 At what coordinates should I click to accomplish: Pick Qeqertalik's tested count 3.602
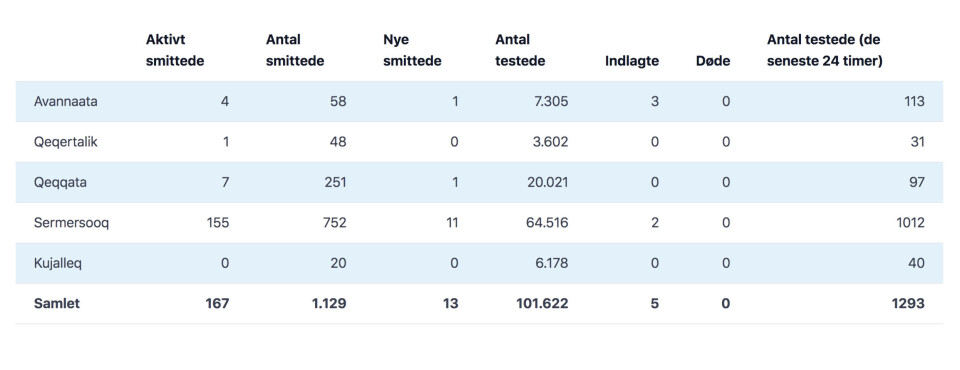tap(550, 142)
